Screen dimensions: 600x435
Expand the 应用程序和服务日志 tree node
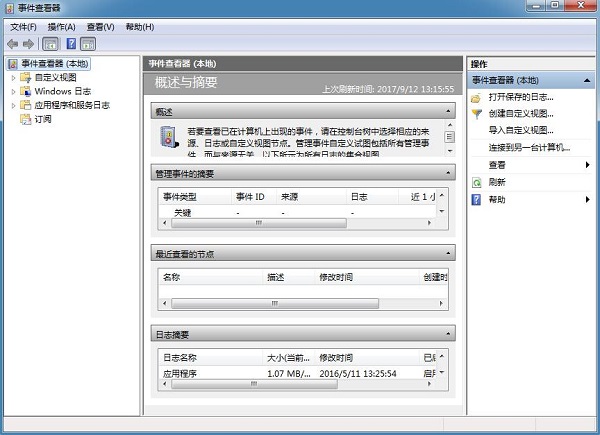pyautogui.click(x=13, y=106)
